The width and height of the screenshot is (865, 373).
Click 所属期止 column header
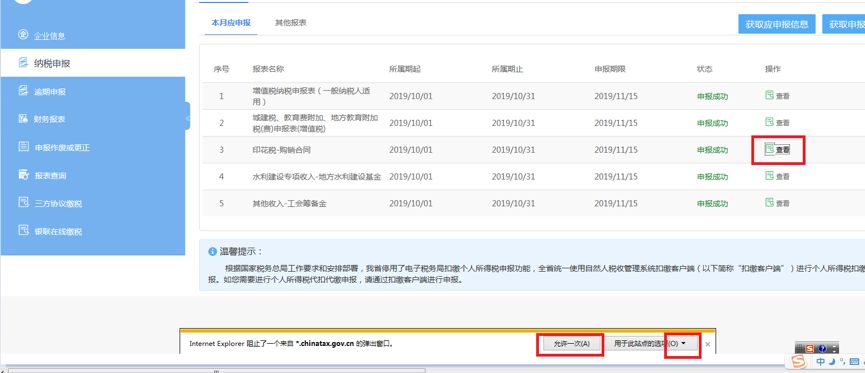[508, 69]
